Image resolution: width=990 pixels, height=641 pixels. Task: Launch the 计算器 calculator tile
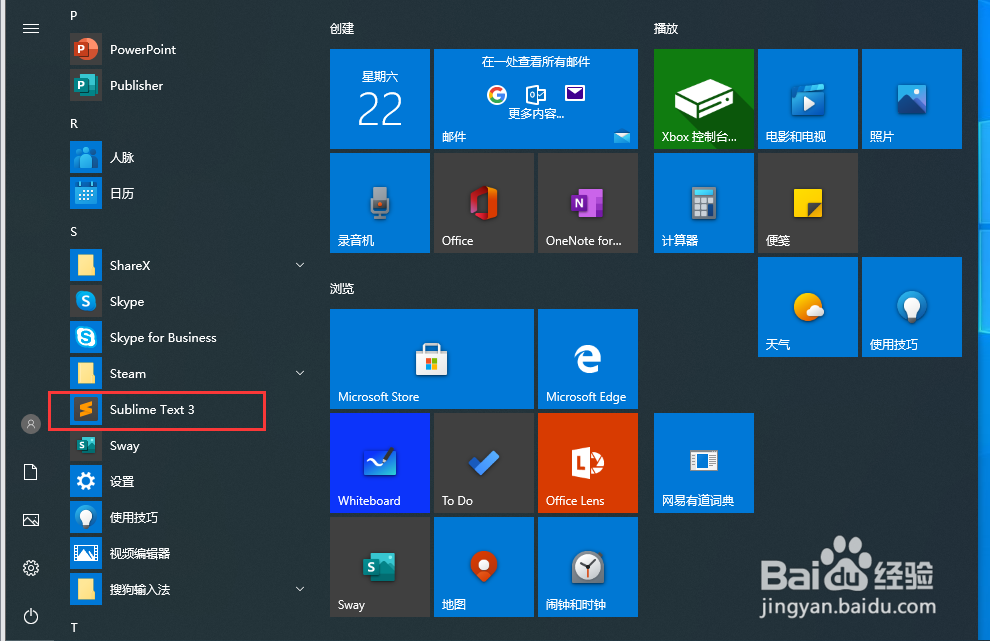pos(704,203)
